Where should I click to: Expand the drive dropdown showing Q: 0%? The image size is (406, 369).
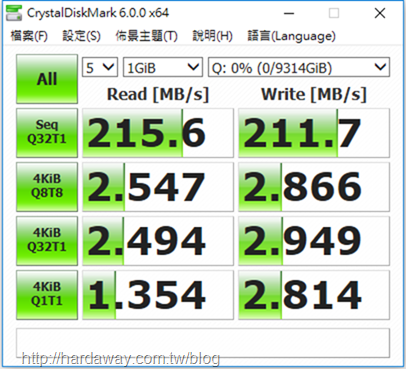tap(299, 68)
